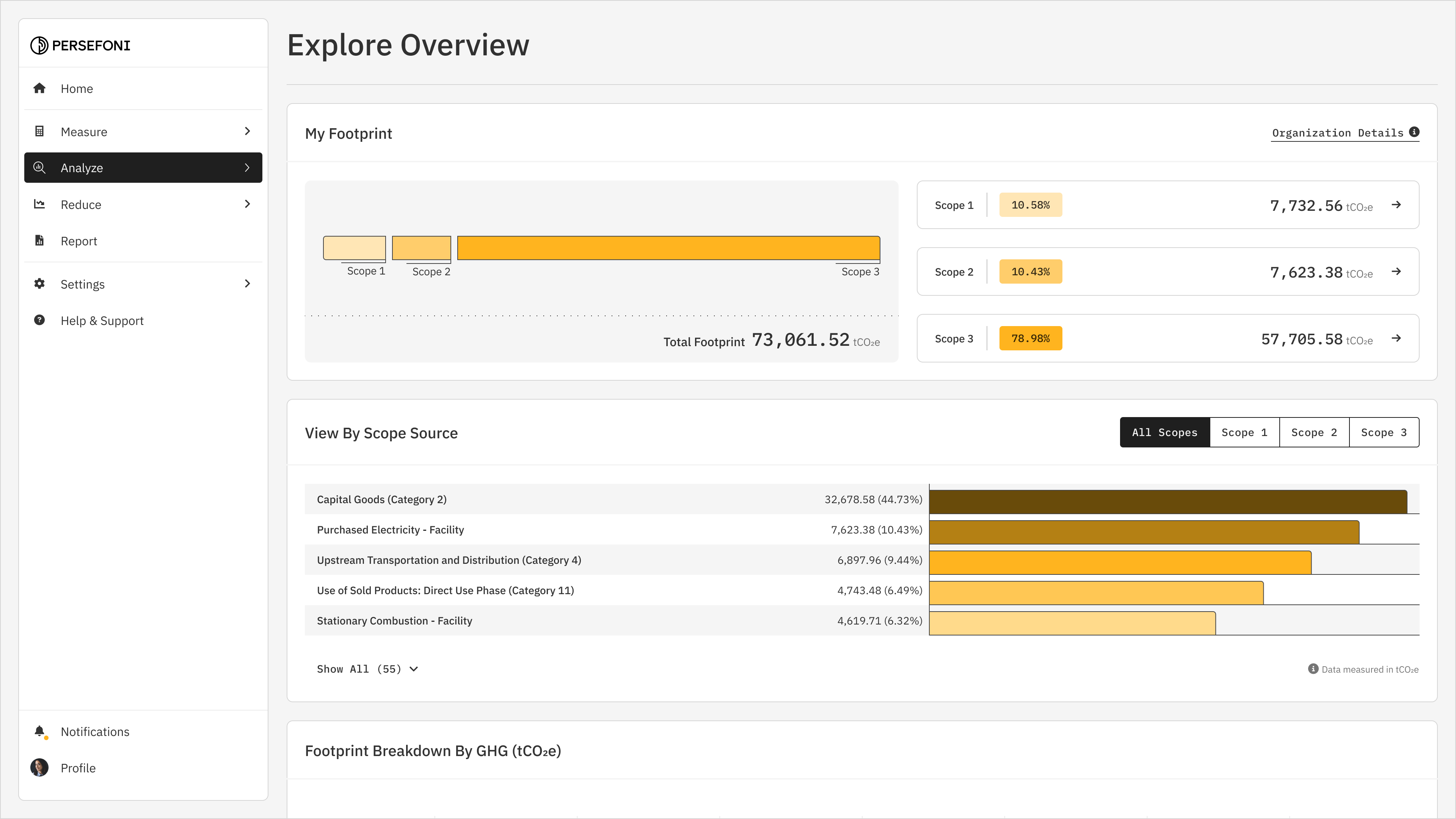Select the Scope 1 filter toggle

[x=1244, y=432]
